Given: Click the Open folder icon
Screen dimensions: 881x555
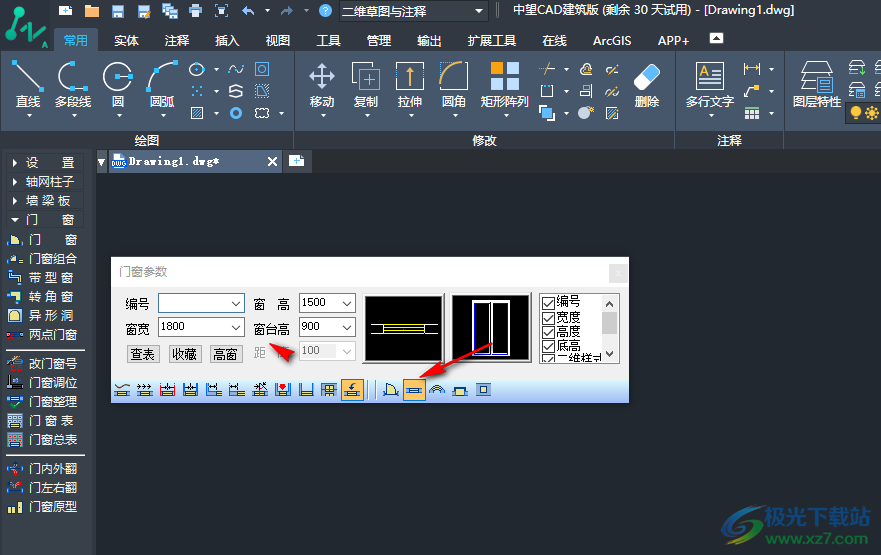Looking at the screenshot, I should 92,11.
